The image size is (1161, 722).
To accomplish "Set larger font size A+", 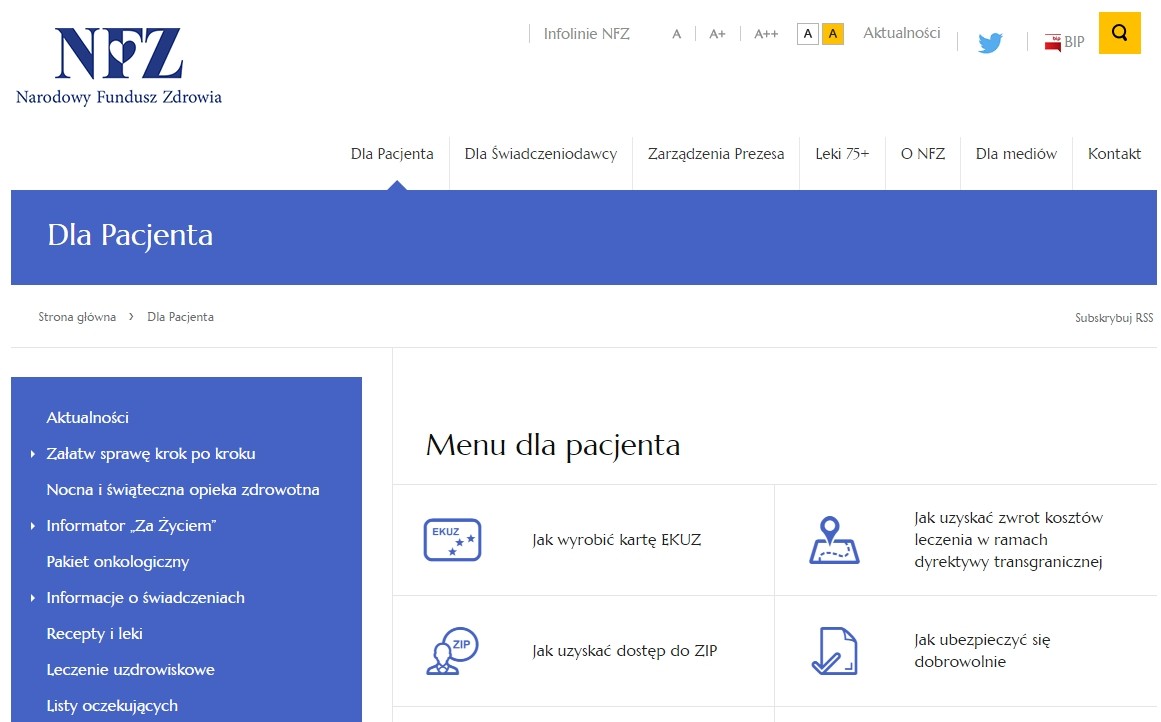I will point(717,34).
